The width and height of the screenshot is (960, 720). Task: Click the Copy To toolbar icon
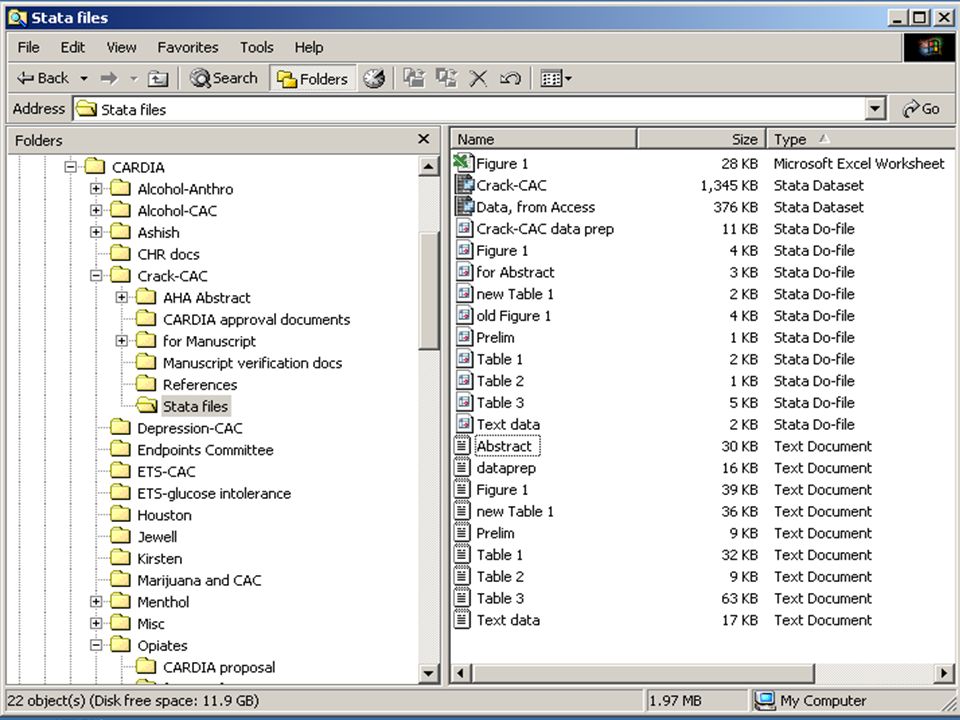tap(446, 78)
